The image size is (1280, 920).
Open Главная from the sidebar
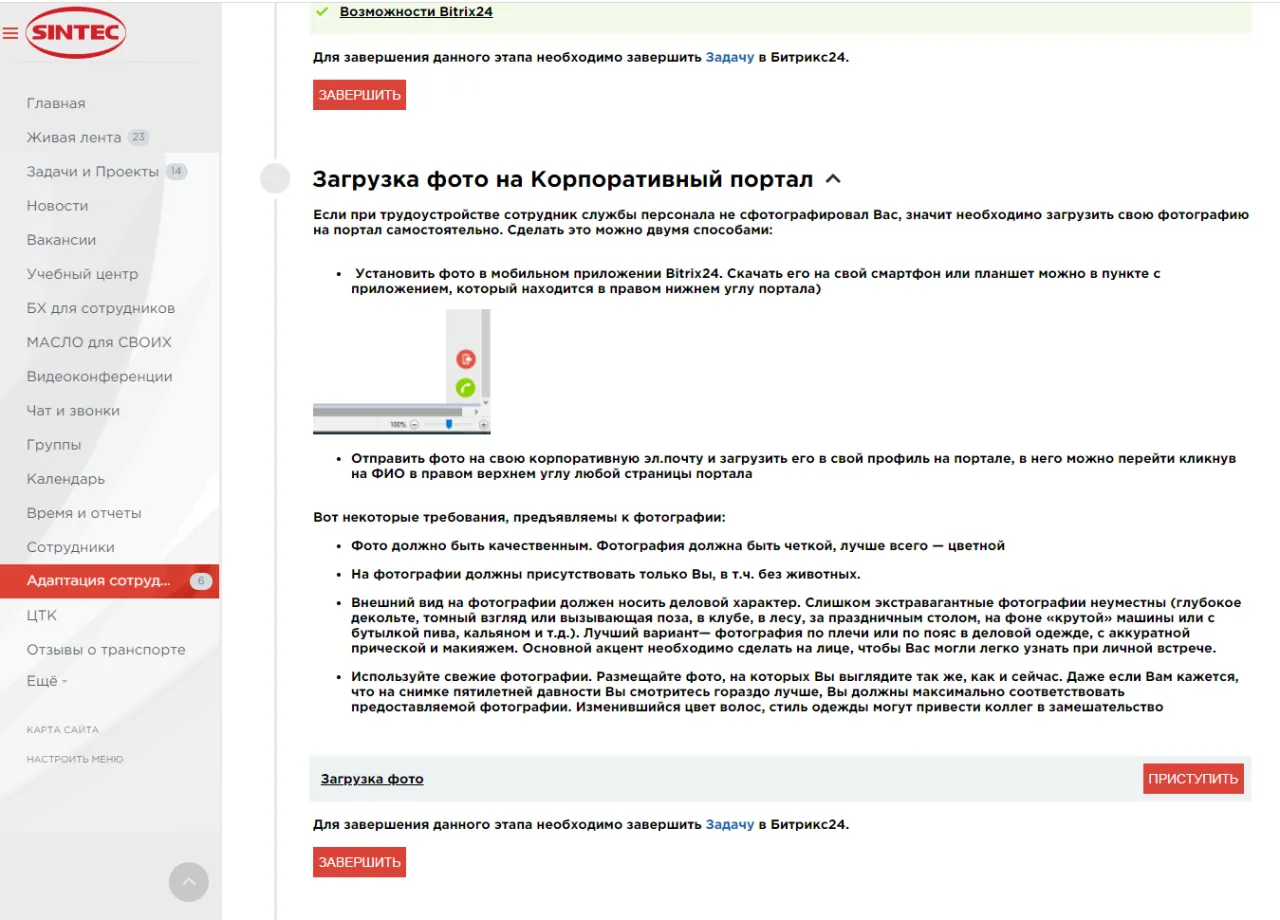[x=55, y=103]
